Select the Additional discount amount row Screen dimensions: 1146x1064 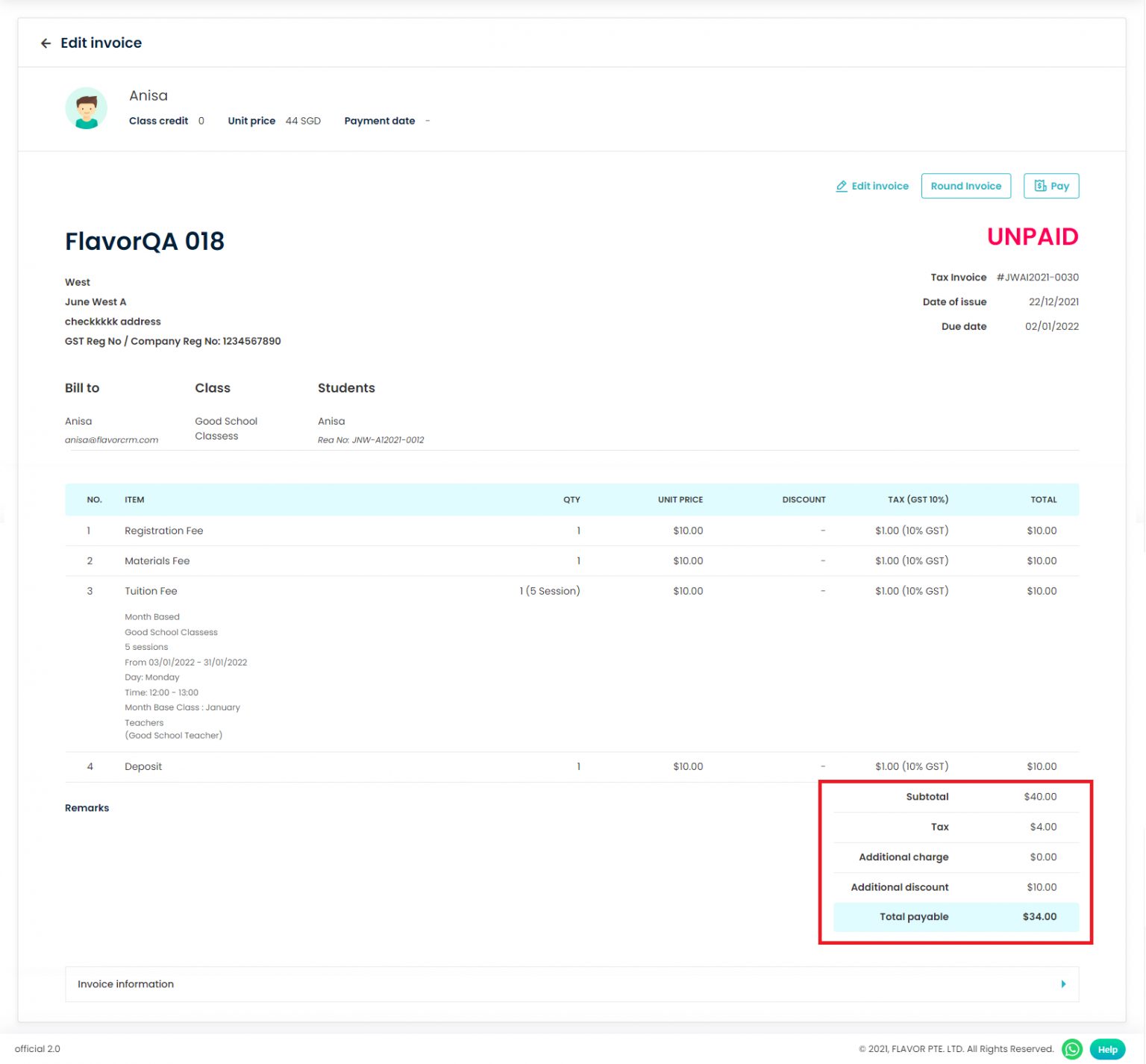pyautogui.click(x=955, y=887)
